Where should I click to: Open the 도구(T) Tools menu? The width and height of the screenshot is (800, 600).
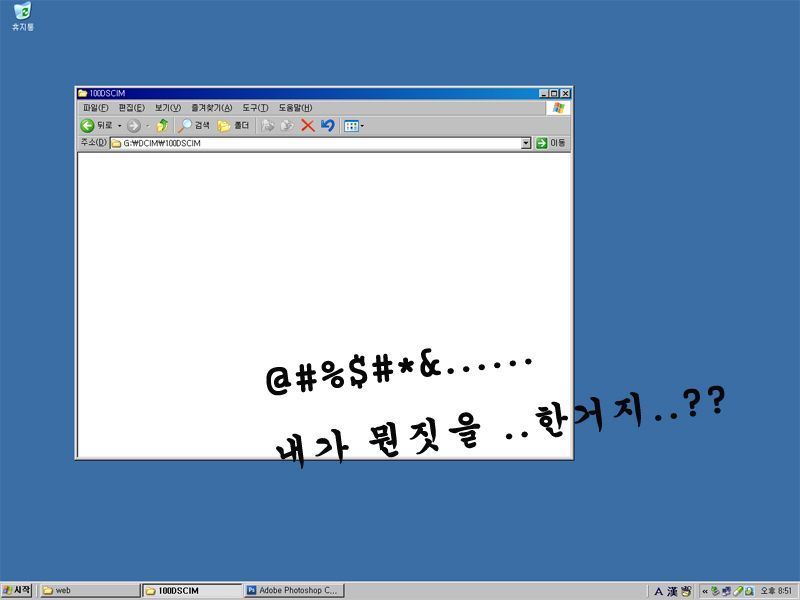255,108
